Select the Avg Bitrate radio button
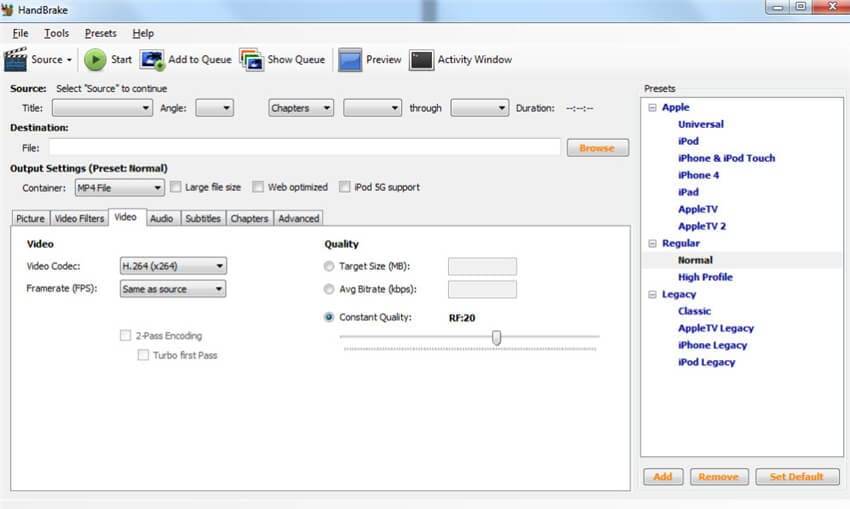The image size is (850, 509). (x=330, y=289)
